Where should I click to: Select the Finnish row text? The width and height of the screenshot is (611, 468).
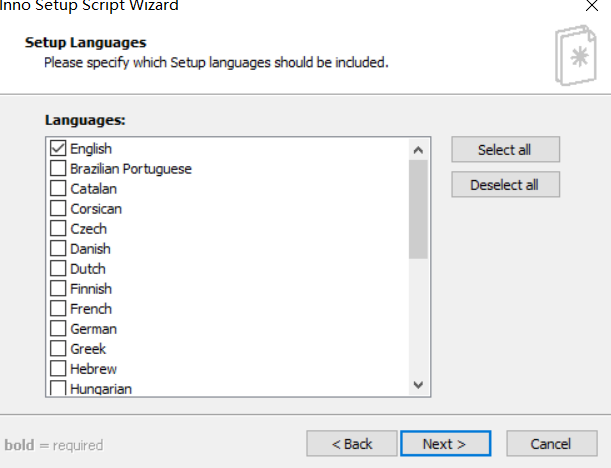(91, 289)
